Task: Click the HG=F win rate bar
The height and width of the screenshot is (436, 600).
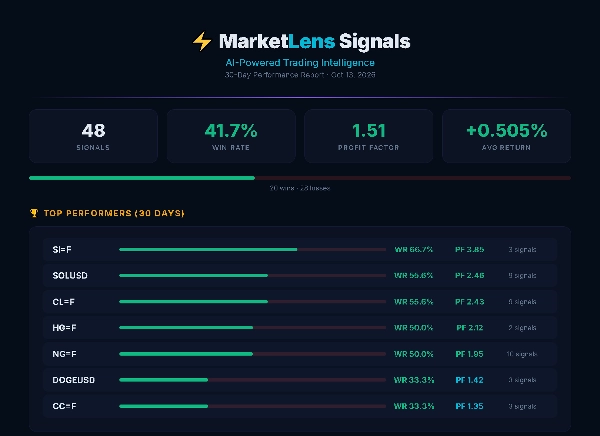Action: point(253,328)
